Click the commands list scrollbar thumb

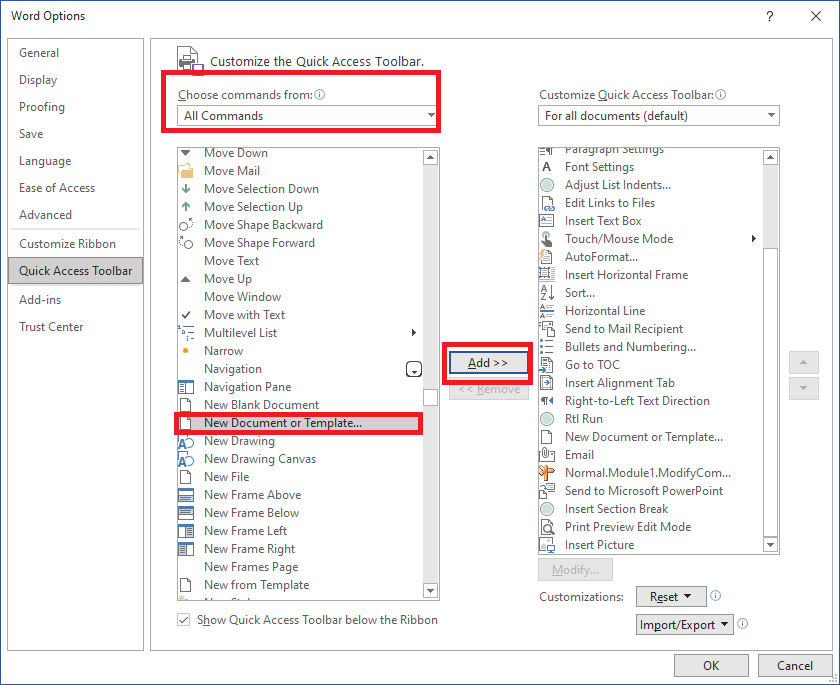430,397
